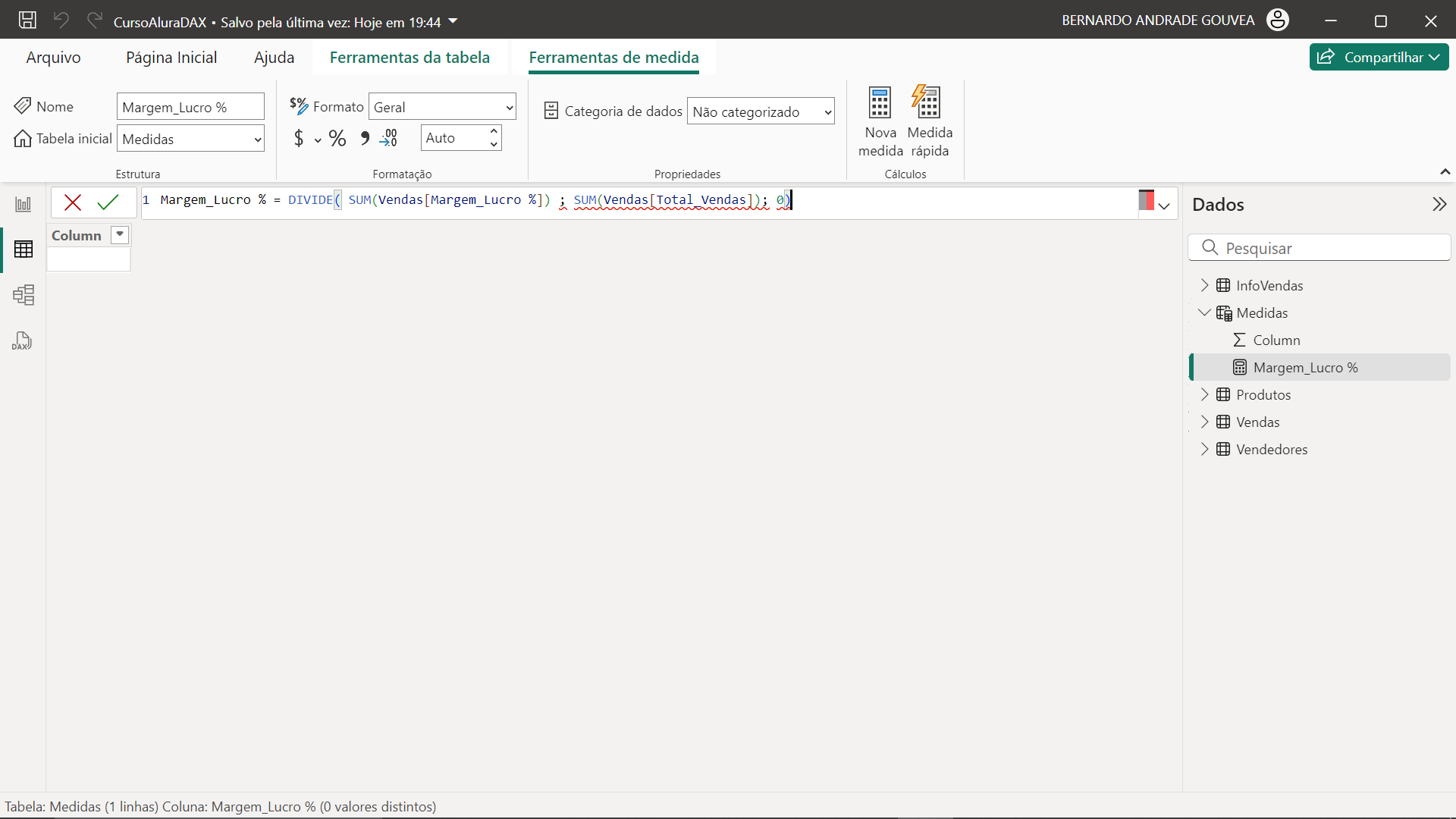Screen dimensions: 1456x819
Task: Collapse the Medidas table
Action: (1204, 312)
